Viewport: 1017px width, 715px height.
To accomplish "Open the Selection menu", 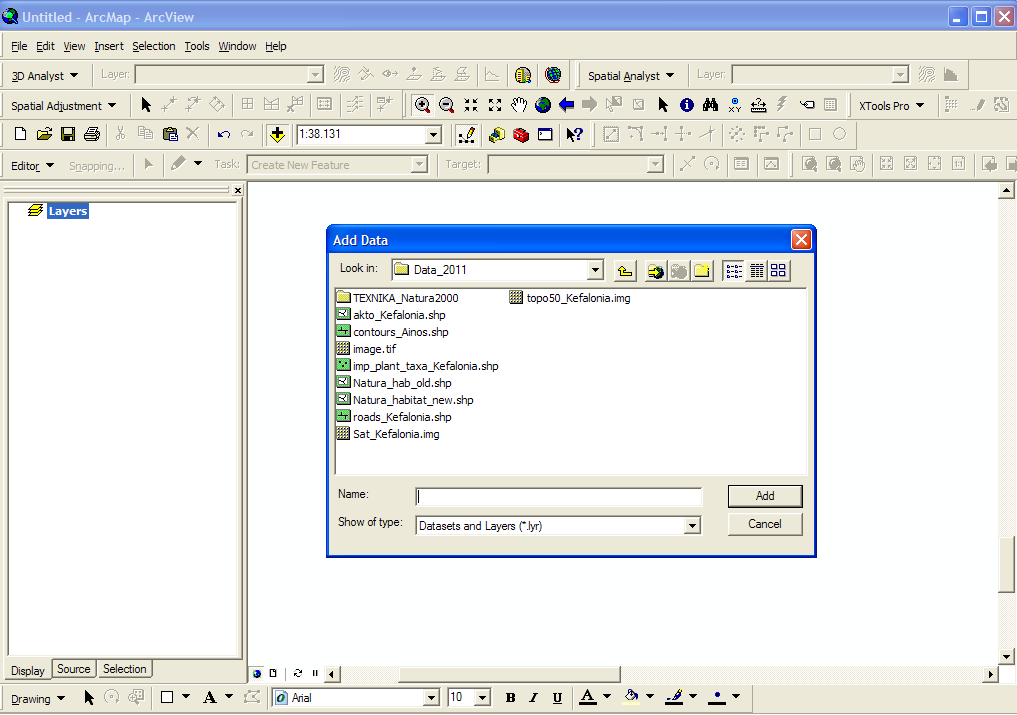I will (x=154, y=46).
